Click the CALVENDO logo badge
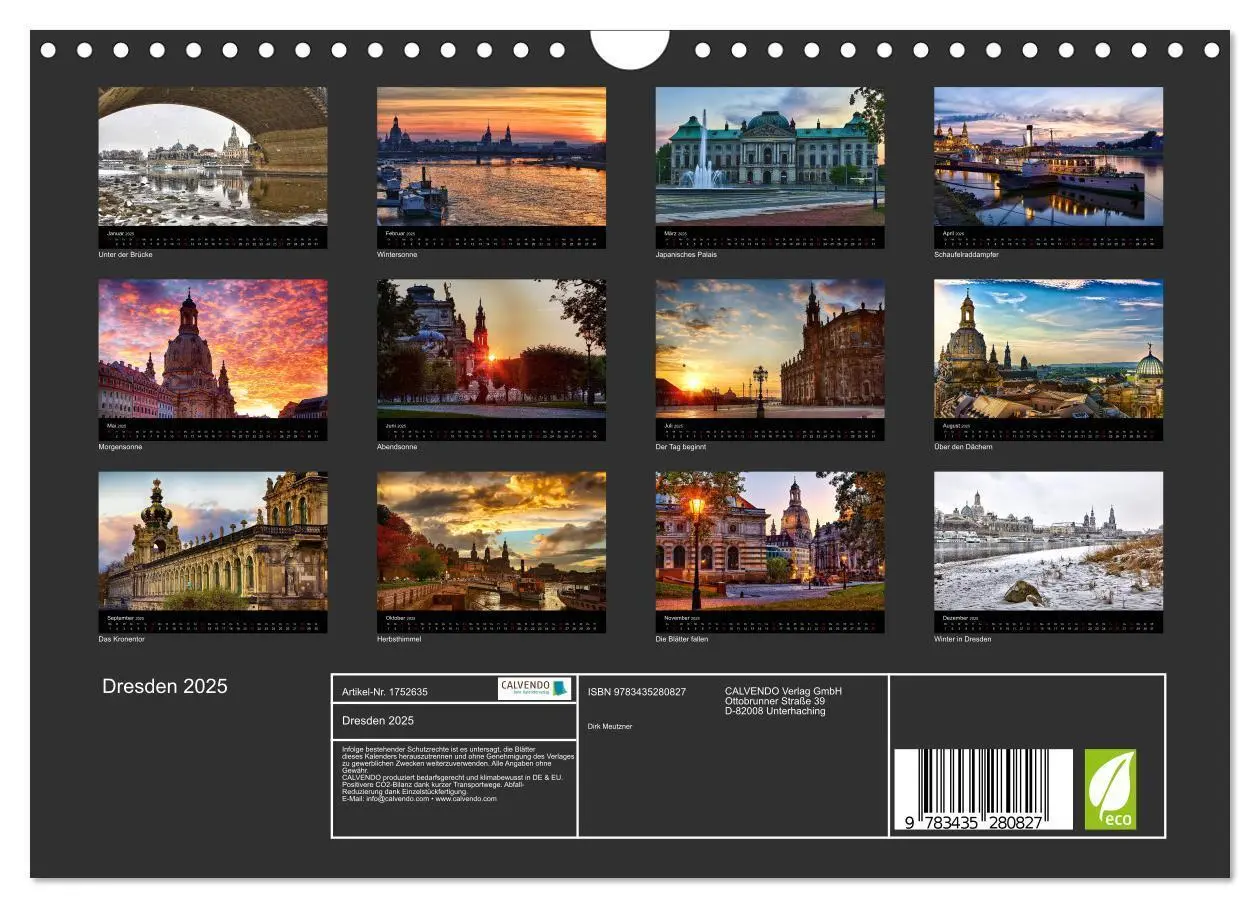Viewport: 1260px width, 908px height. [x=535, y=688]
